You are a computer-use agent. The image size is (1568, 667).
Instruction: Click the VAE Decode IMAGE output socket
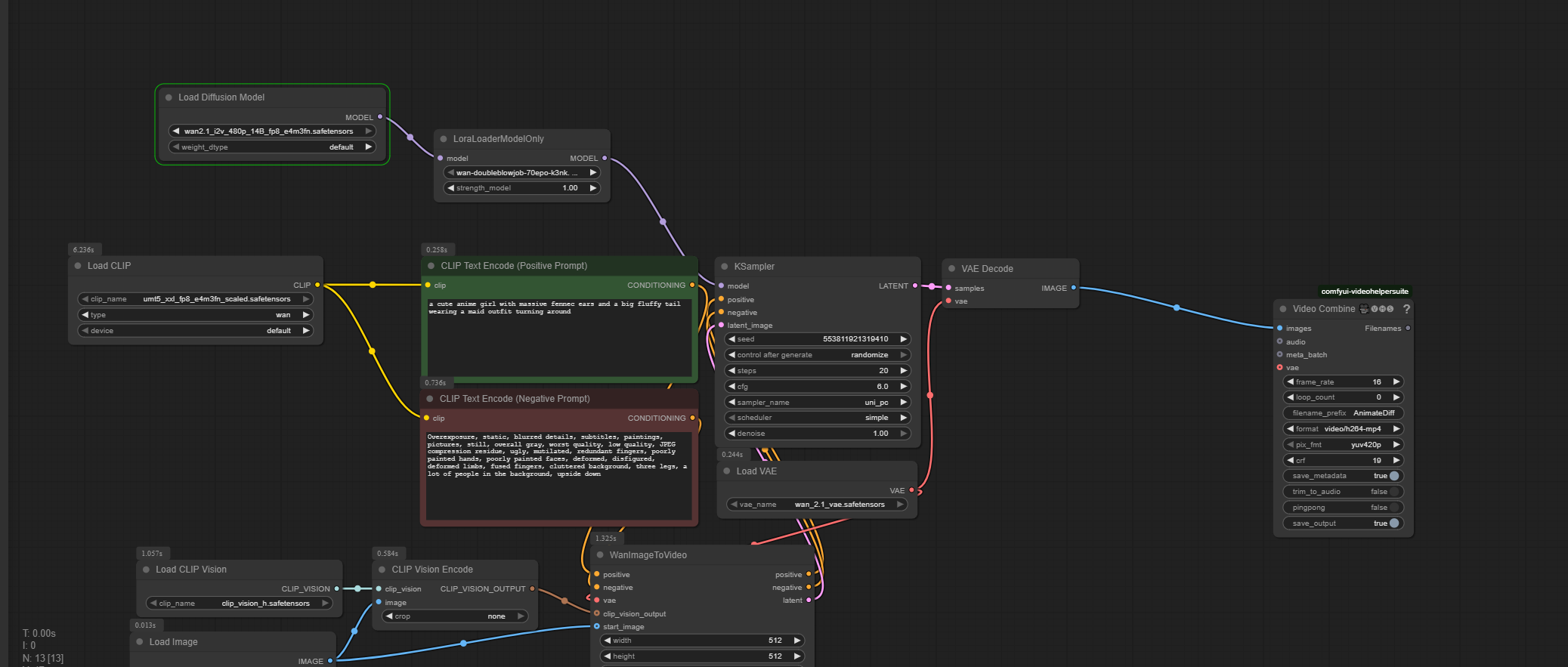(x=1073, y=288)
